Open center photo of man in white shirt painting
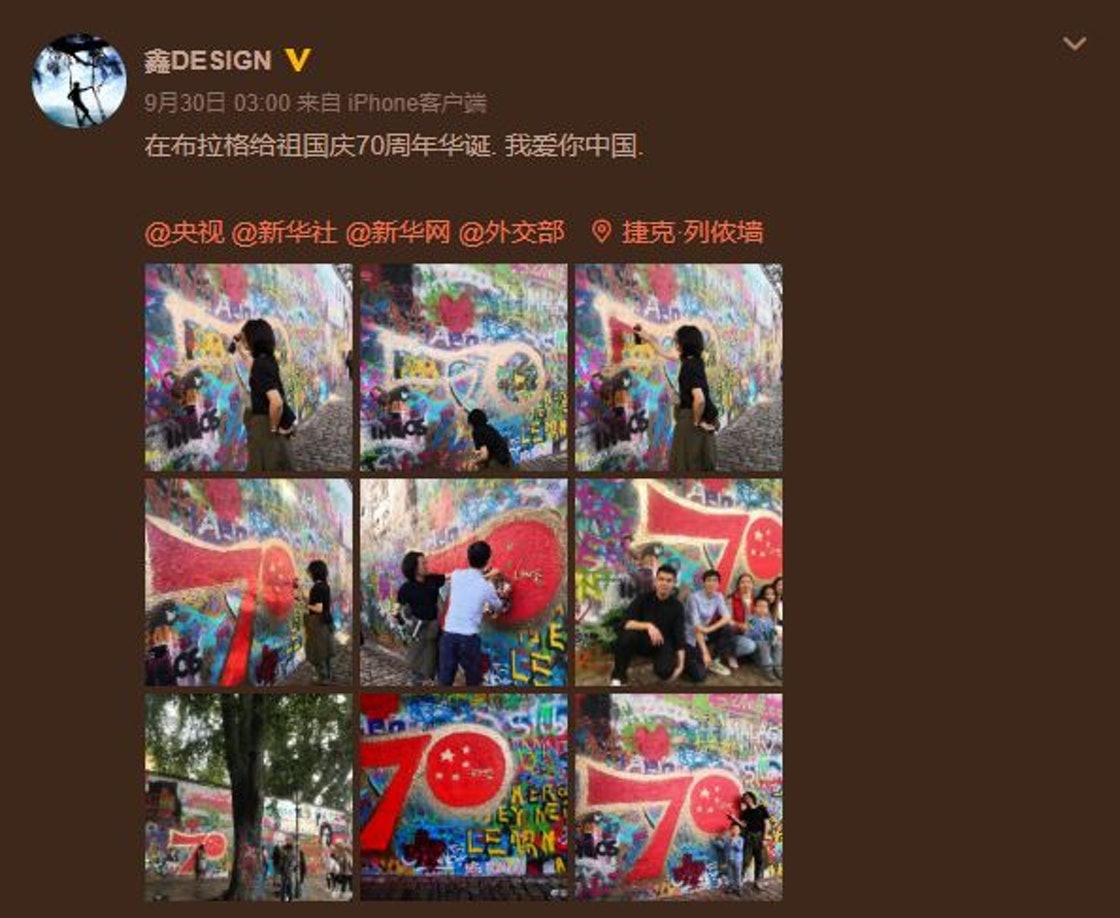This screenshot has width=1120, height=918. click(464, 582)
